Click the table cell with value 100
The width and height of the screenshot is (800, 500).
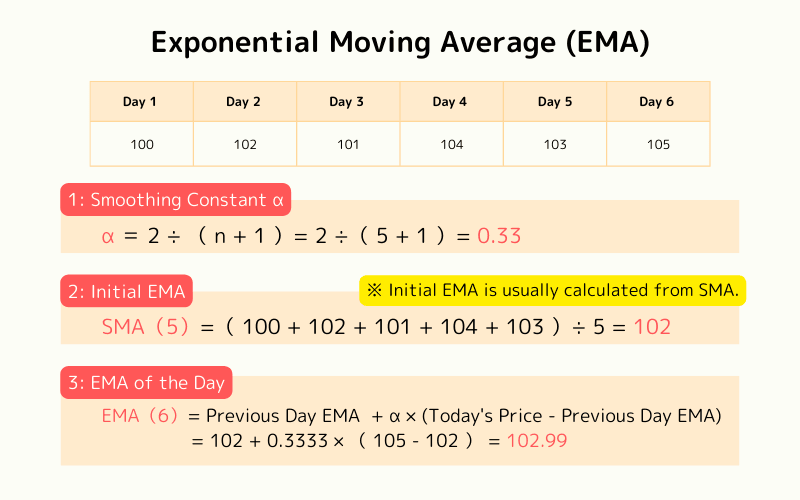141,144
